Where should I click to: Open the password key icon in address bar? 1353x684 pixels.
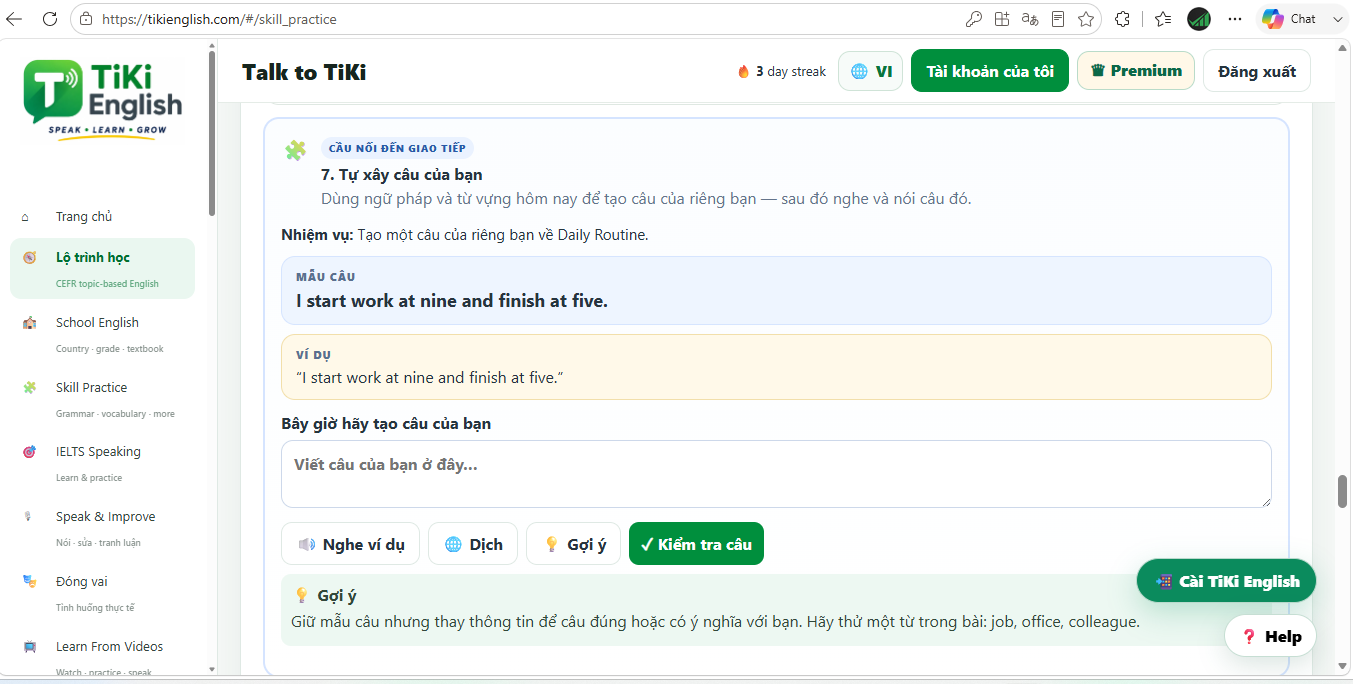(973, 19)
